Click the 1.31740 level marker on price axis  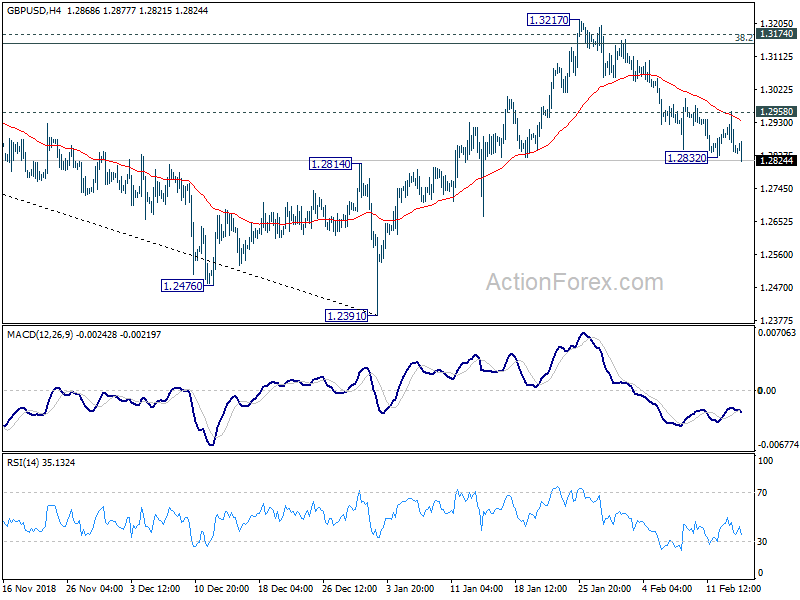coord(776,34)
